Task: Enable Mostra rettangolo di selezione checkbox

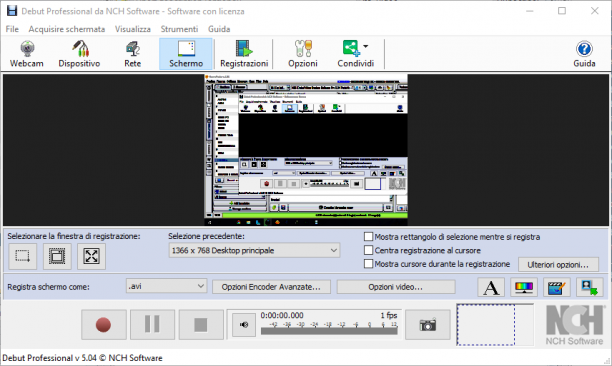Action: coord(368,237)
